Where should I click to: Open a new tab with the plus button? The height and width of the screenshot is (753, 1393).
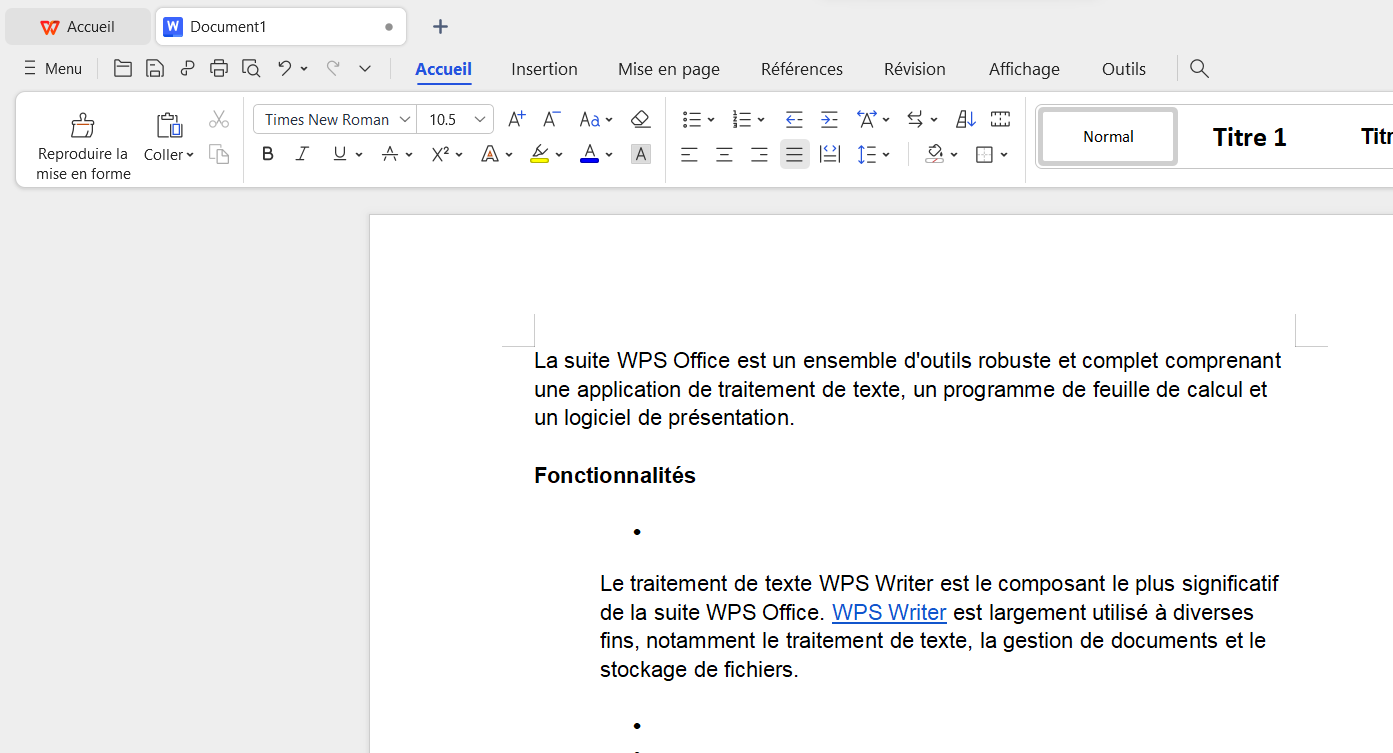point(440,27)
